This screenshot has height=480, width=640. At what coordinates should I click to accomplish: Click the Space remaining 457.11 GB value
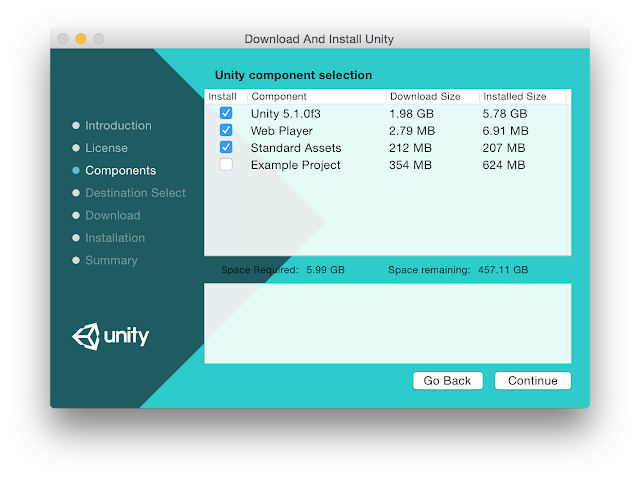point(503,270)
